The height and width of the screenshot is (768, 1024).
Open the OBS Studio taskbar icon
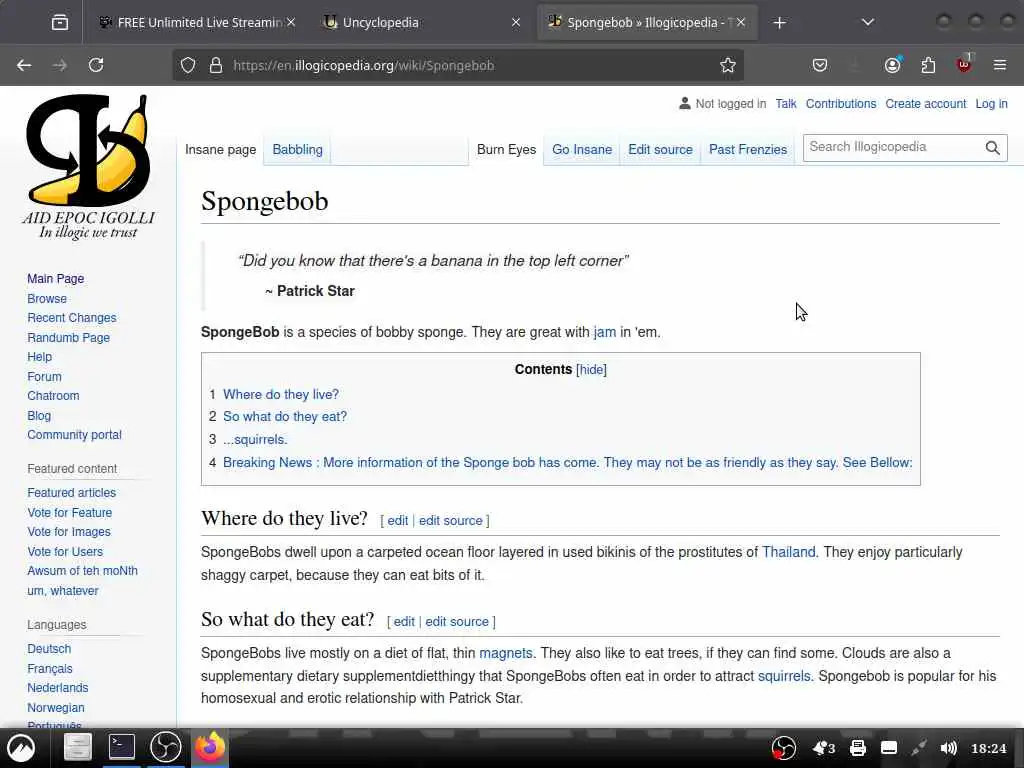(166, 747)
